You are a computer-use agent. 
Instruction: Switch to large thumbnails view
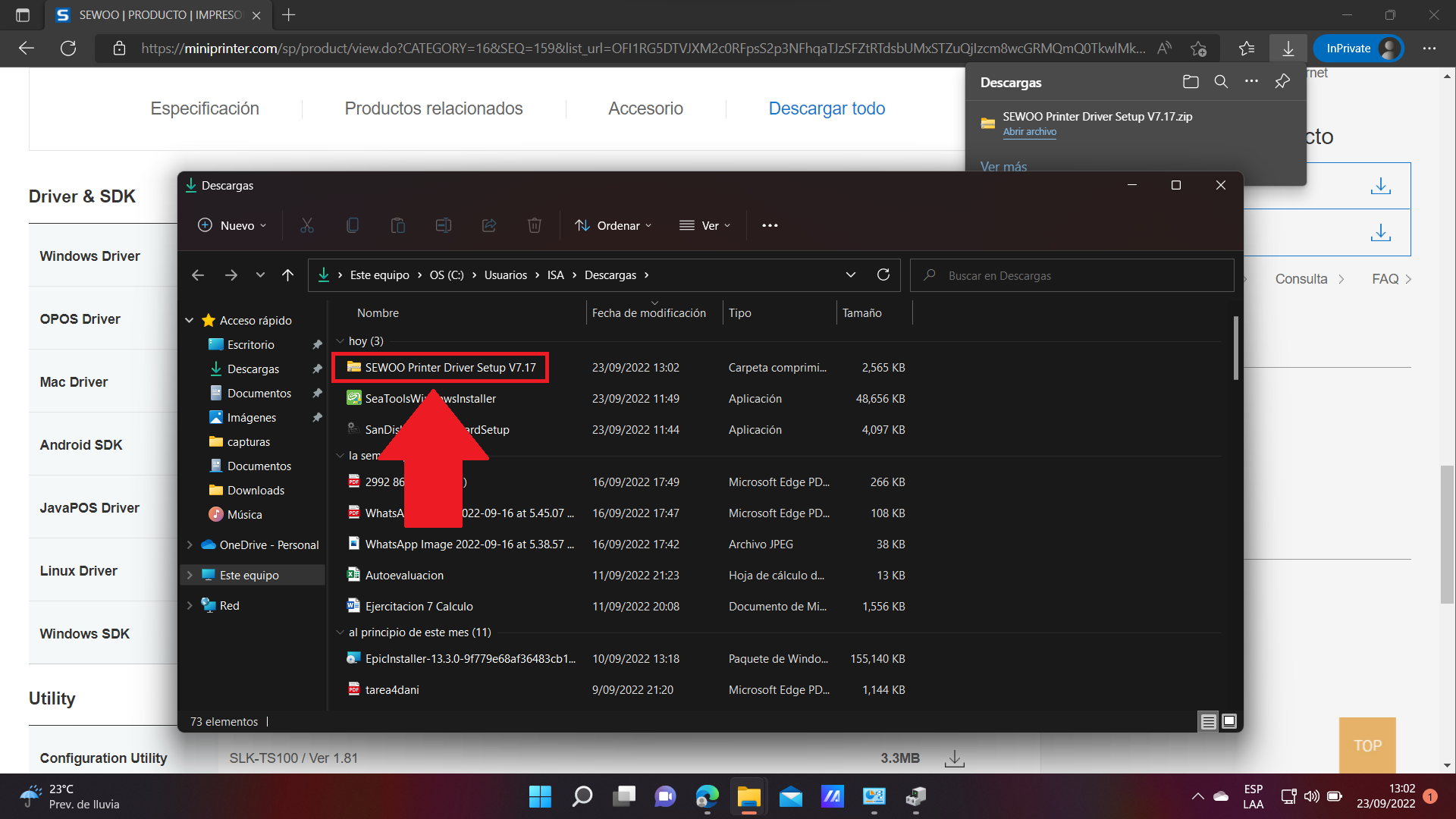tap(1229, 721)
